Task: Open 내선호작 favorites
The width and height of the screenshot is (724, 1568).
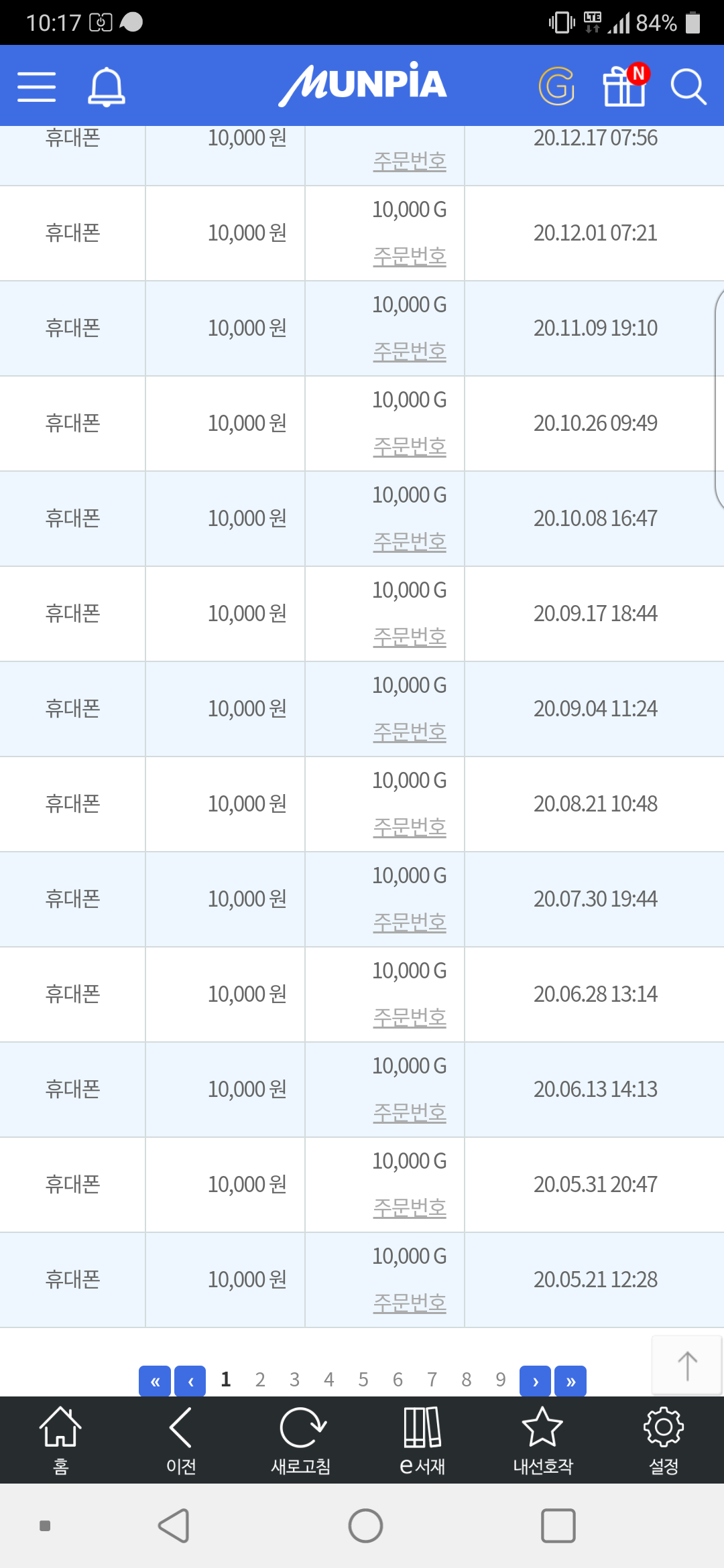Action: (543, 1439)
